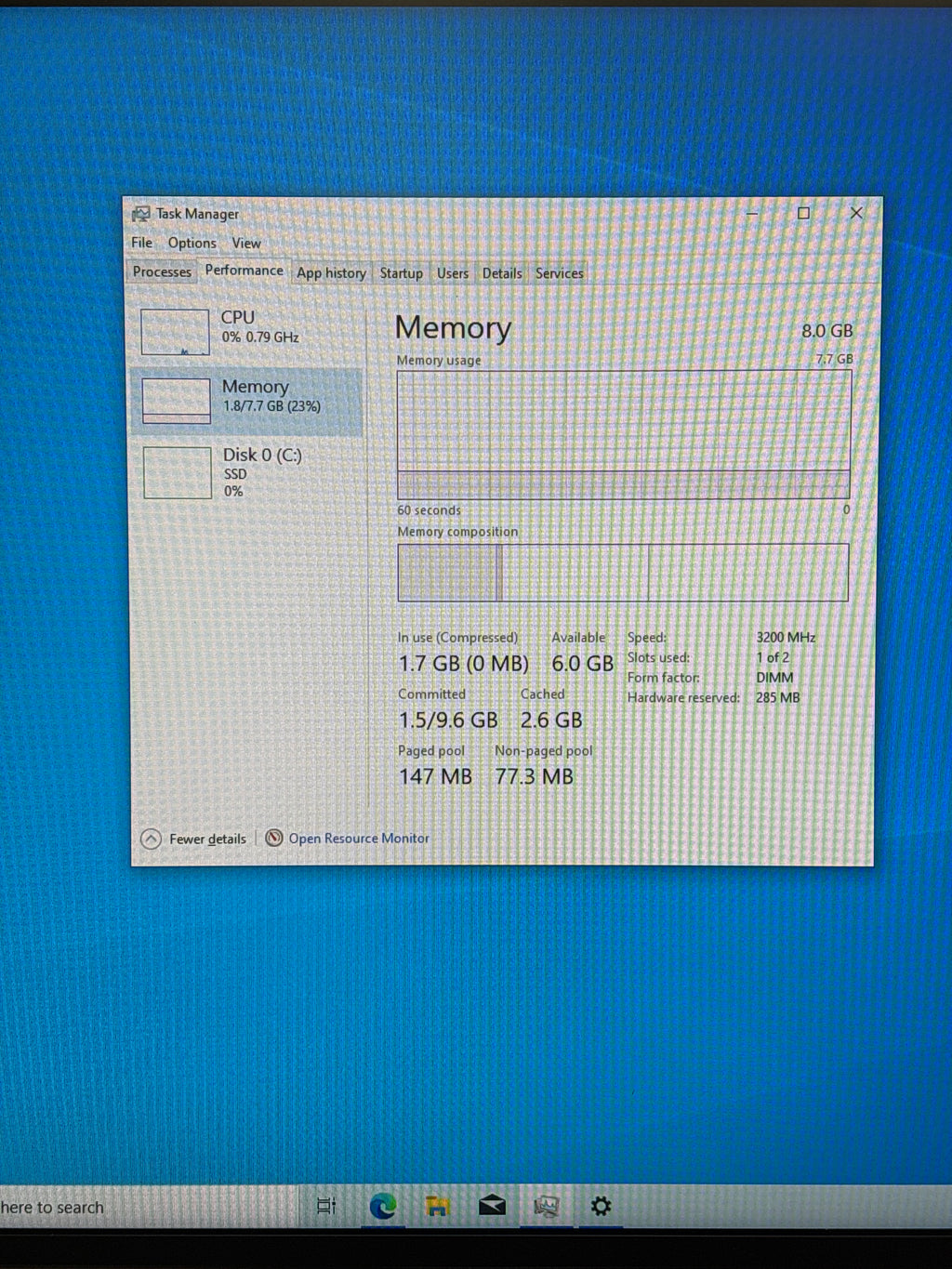Close the Task Manager window
Image resolution: width=952 pixels, height=1269 pixels.
click(856, 213)
